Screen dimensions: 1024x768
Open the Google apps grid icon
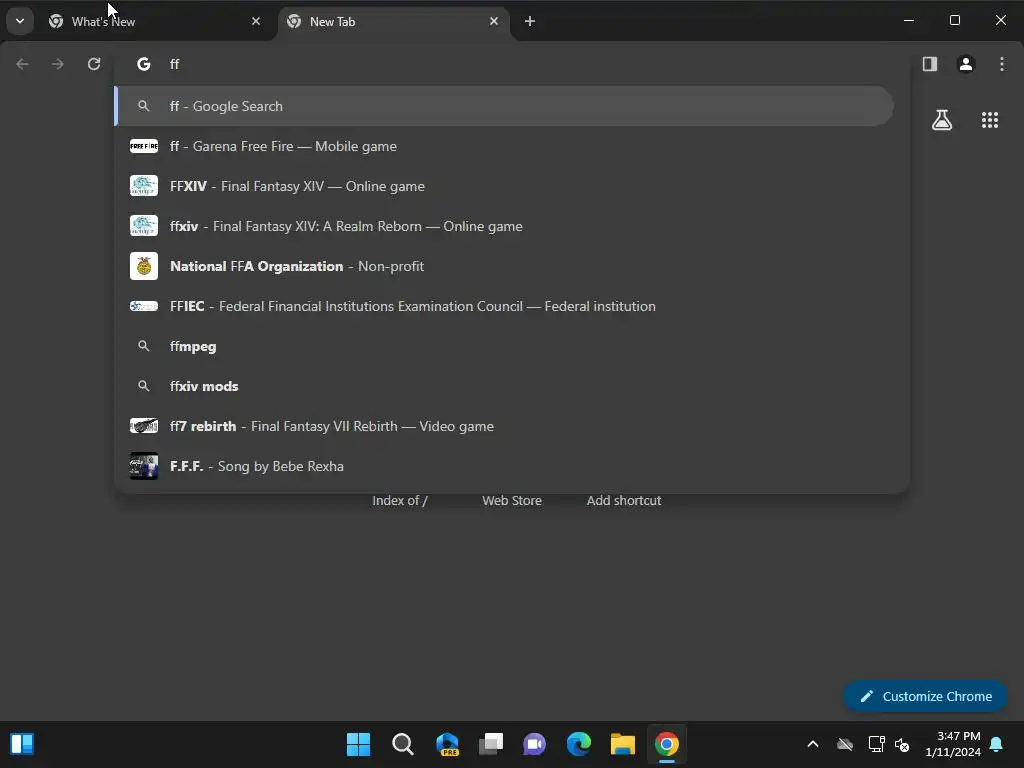pyautogui.click(x=990, y=120)
